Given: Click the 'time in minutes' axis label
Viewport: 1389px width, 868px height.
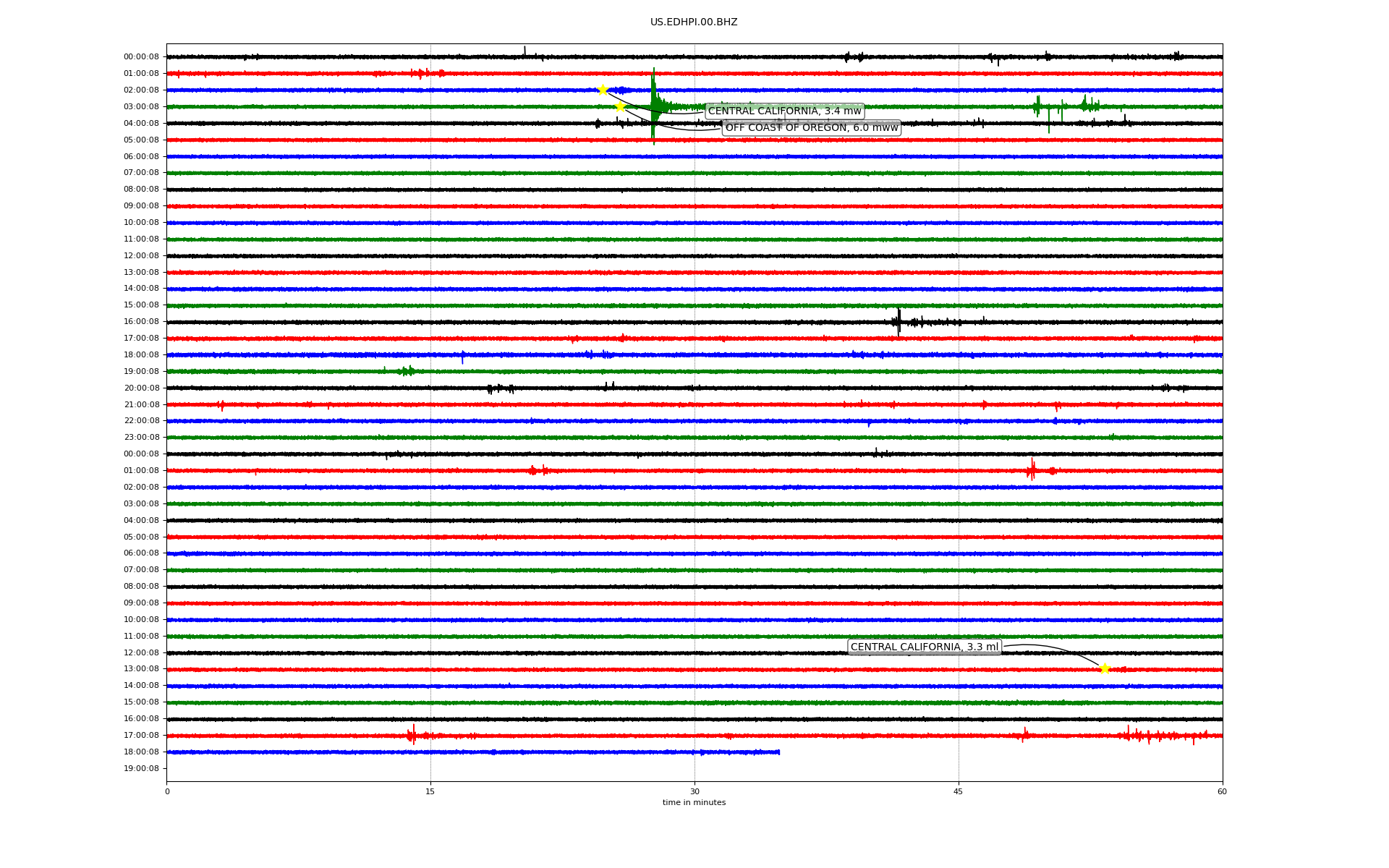Looking at the screenshot, I should (694, 803).
